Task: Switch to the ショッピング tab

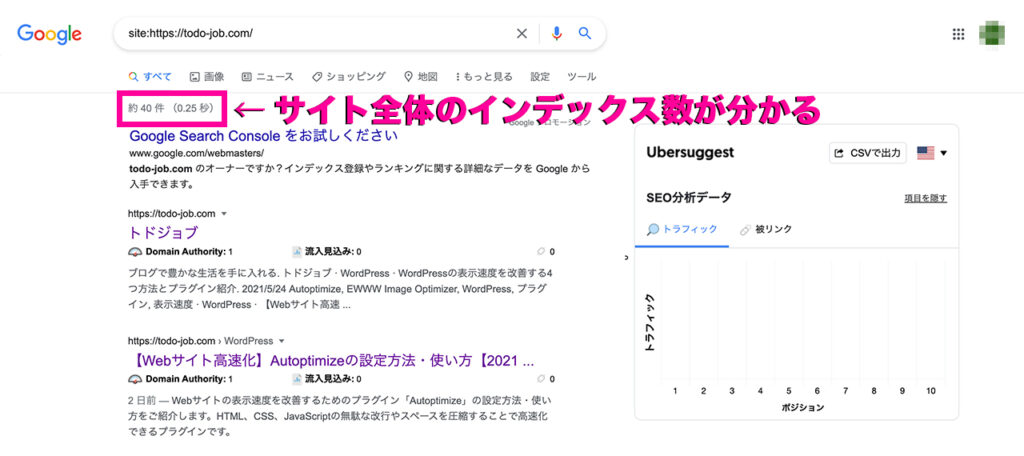Action: coord(349,76)
